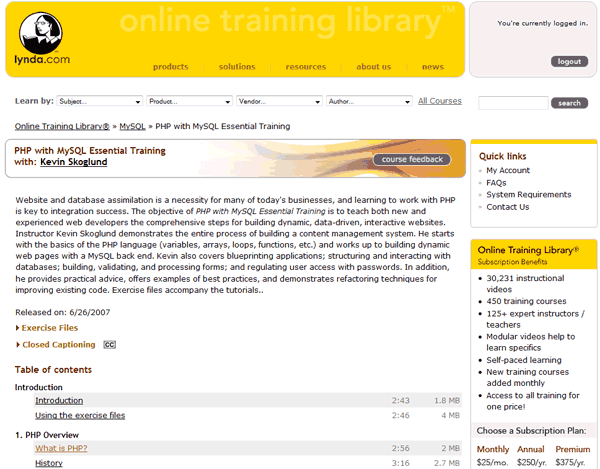Click the 'Self-paced learning' bullet
The image size is (600, 469).
[524, 360]
